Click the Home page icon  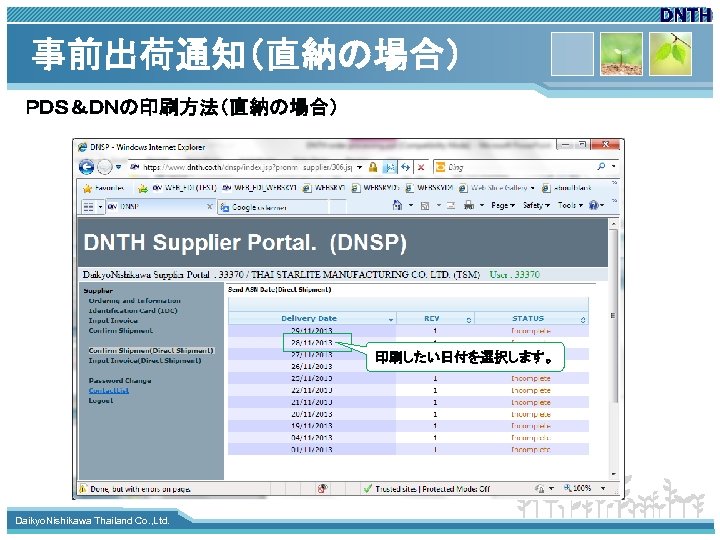click(397, 205)
